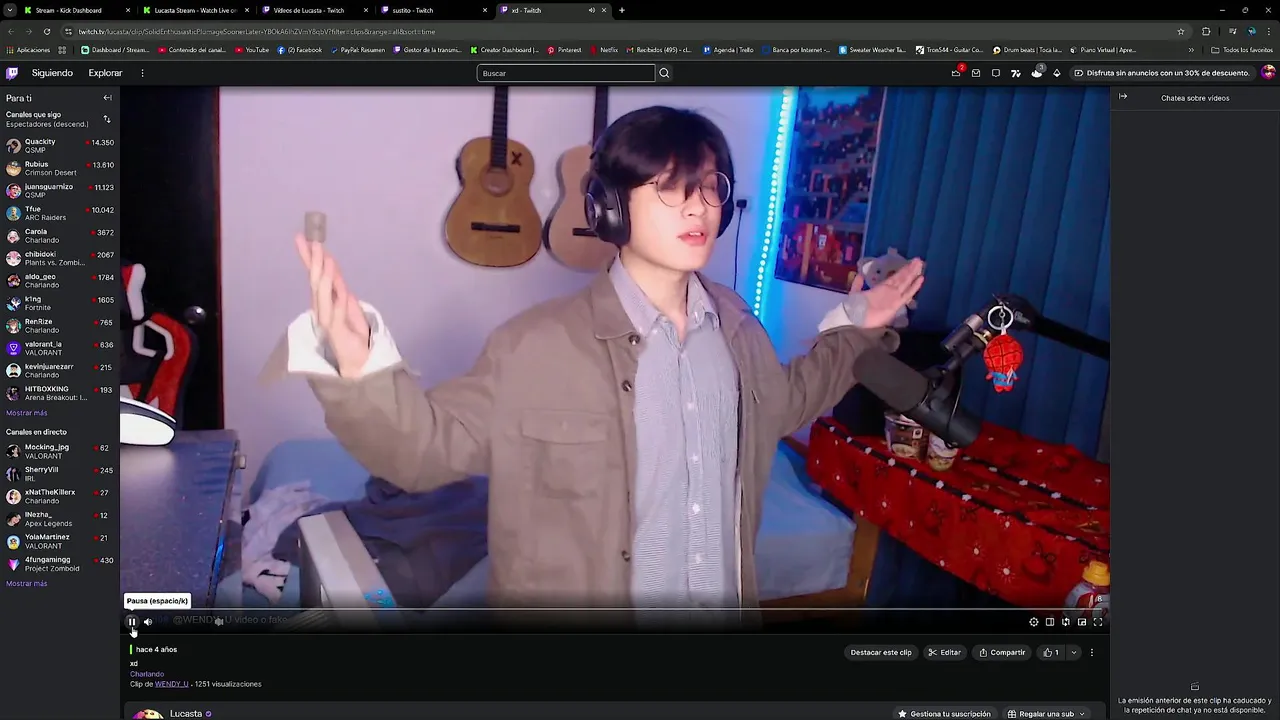Like the clip with thumbs-up
Image resolution: width=1280 pixels, height=720 pixels.
pyautogui.click(x=1051, y=652)
